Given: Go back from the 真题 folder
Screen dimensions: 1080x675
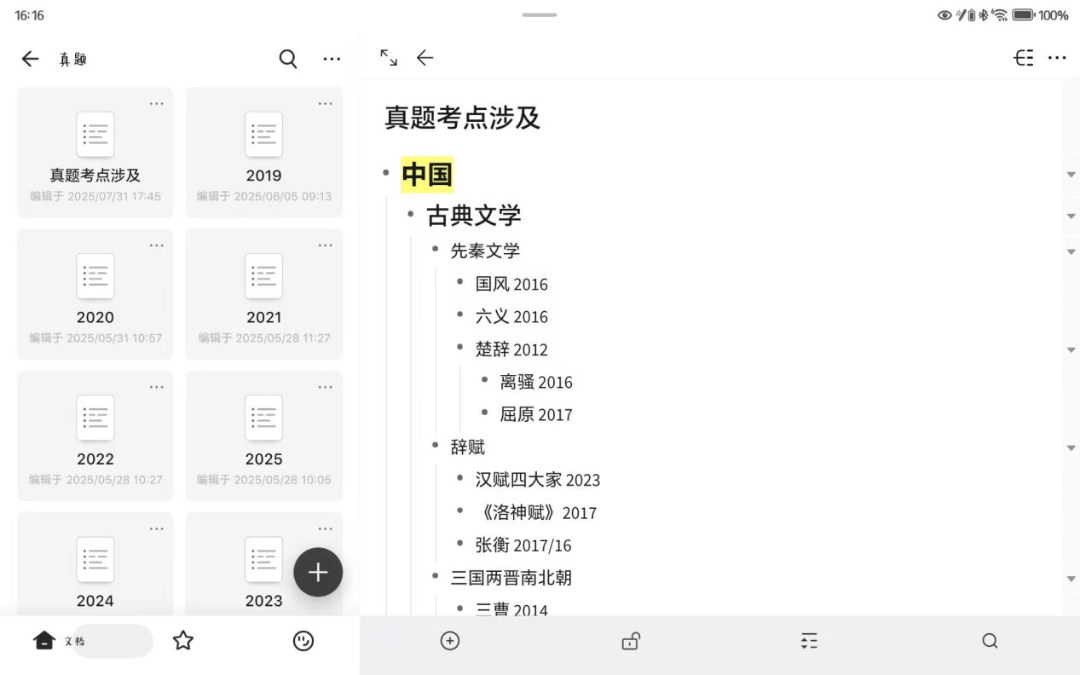Looking at the screenshot, I should (31, 59).
